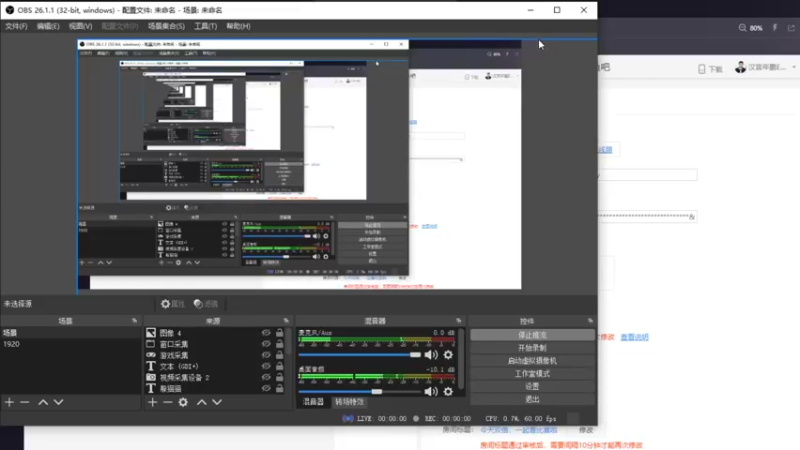Open user account dropdown arrow in browser
This screenshot has height=450, width=800.
pos(794,67)
